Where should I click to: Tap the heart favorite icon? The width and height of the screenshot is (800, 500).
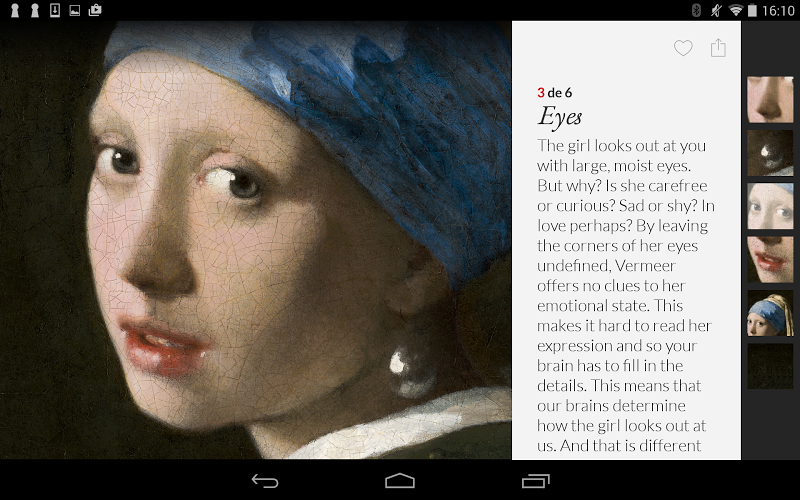683,48
